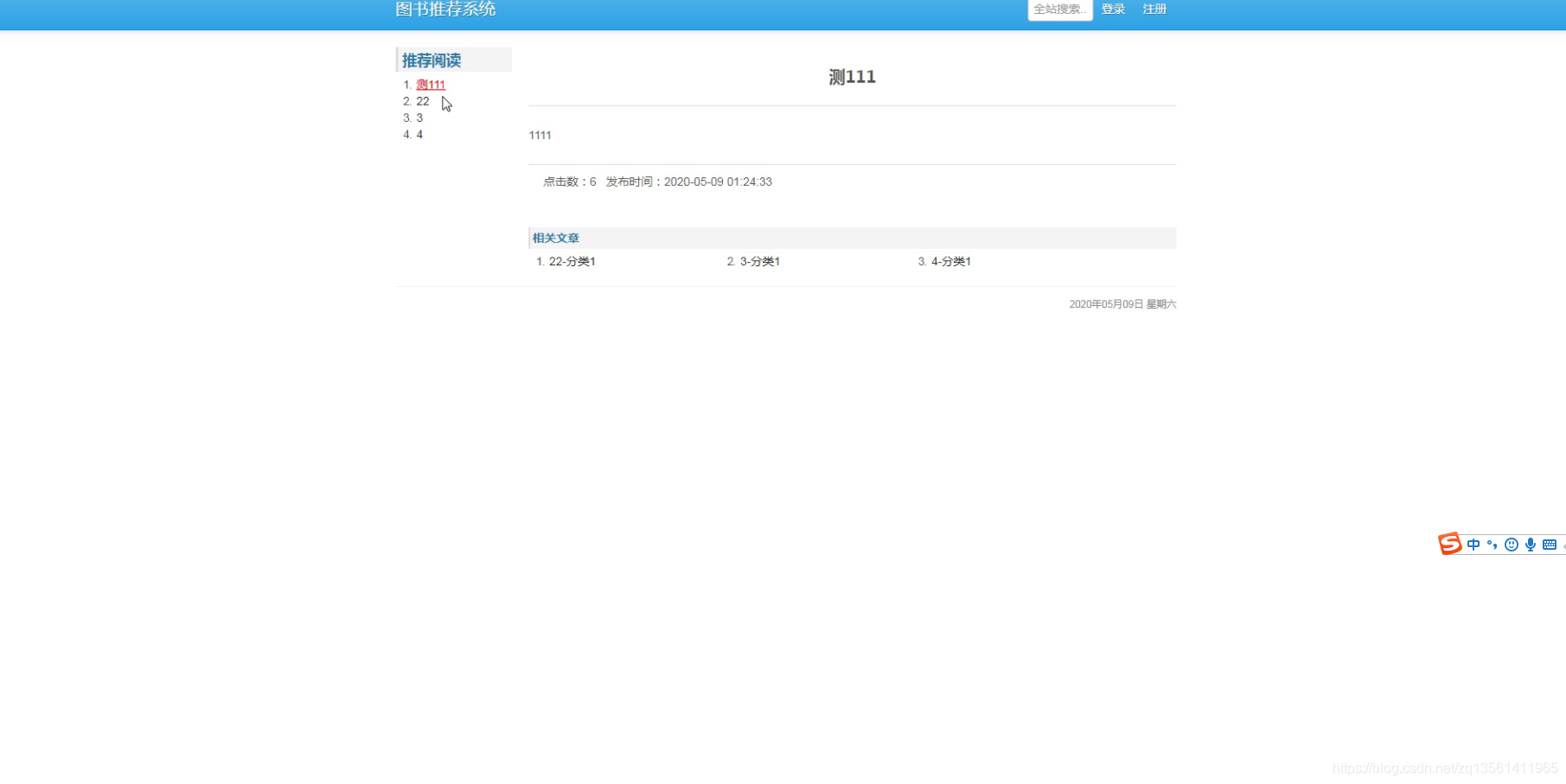Image resolution: width=1566 pixels, height=784 pixels.
Task: Focus the 全站搜索 search box
Action: coord(1060,10)
